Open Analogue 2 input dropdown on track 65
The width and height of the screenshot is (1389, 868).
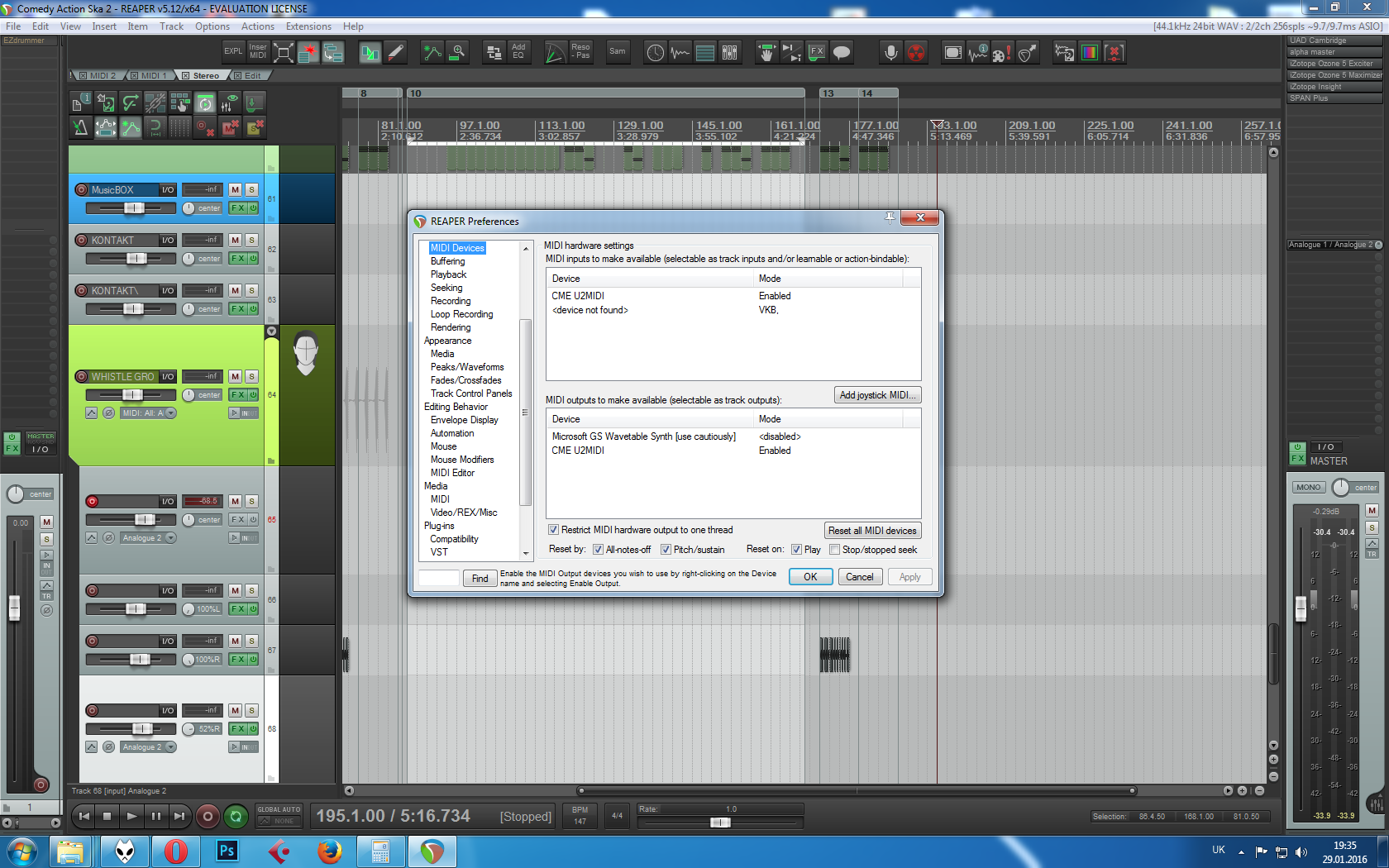click(148, 538)
